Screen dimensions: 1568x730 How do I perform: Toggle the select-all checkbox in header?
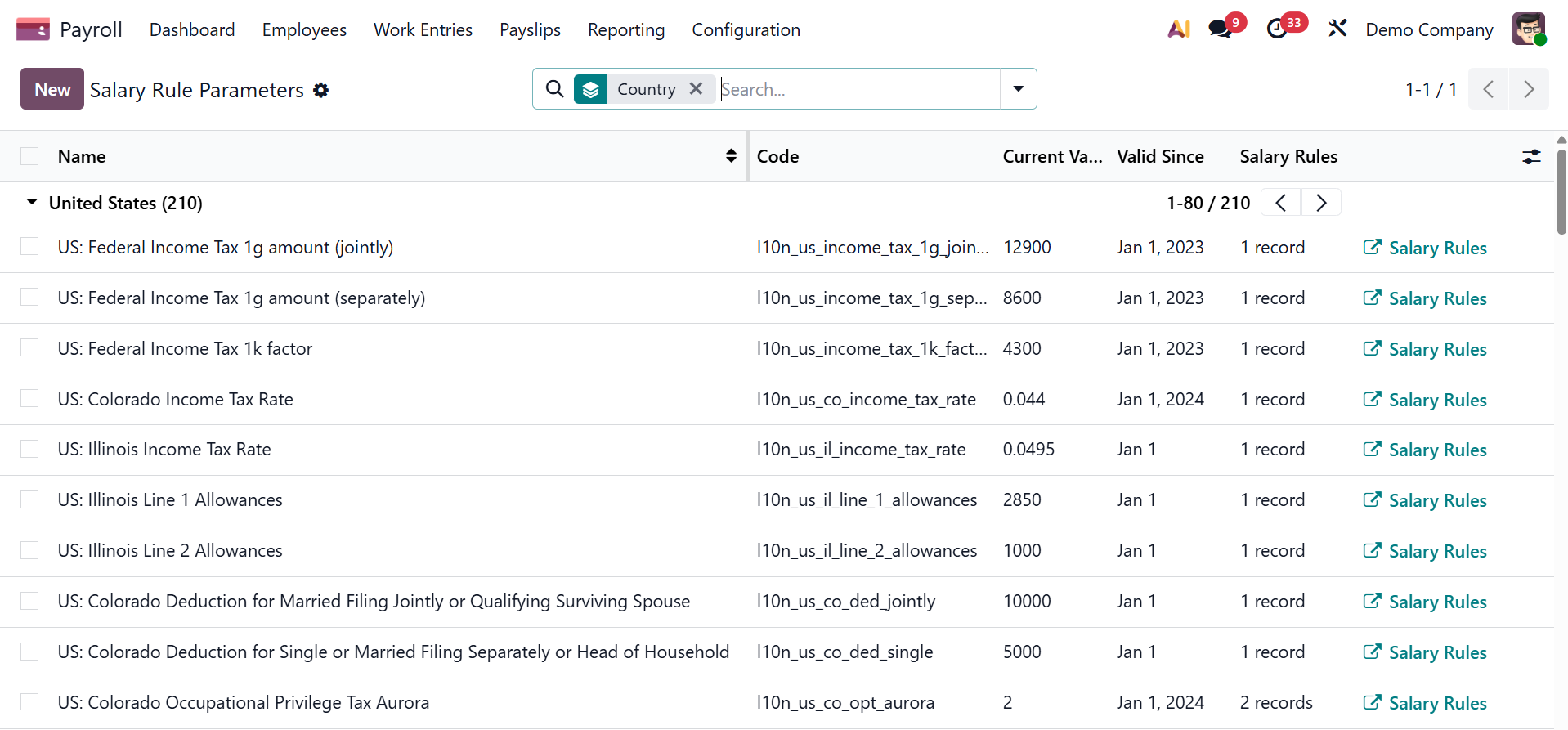[x=29, y=157]
